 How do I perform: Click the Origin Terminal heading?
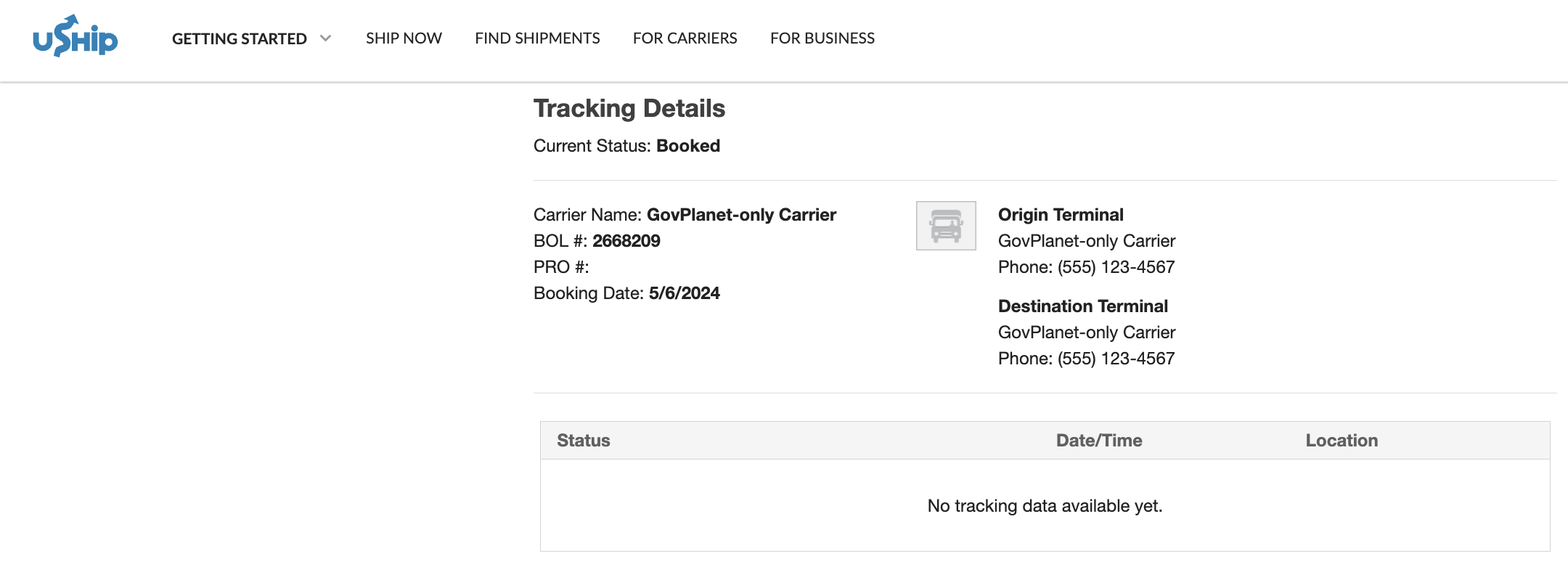point(1061,215)
